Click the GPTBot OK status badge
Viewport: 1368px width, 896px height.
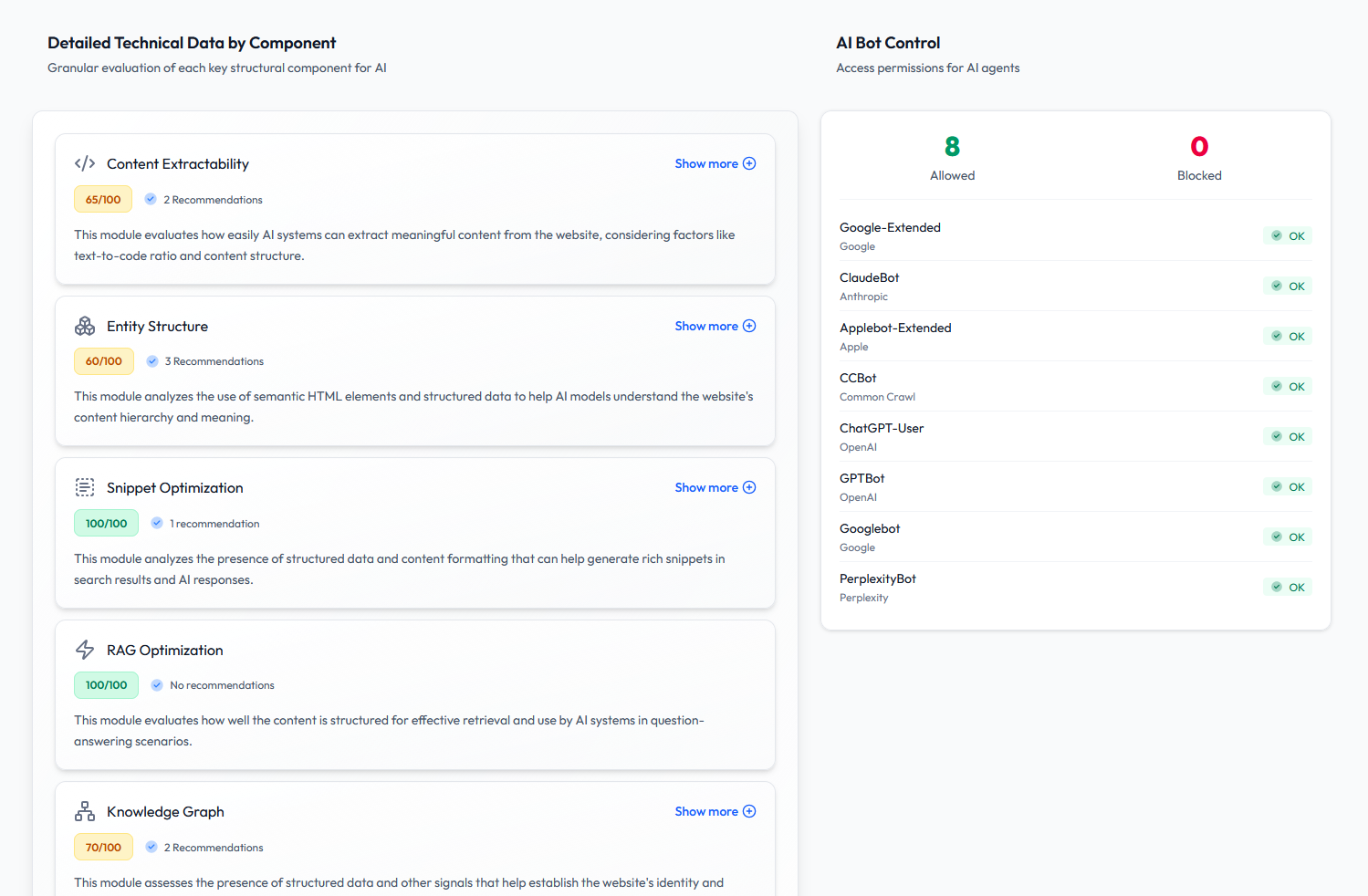point(1288,486)
